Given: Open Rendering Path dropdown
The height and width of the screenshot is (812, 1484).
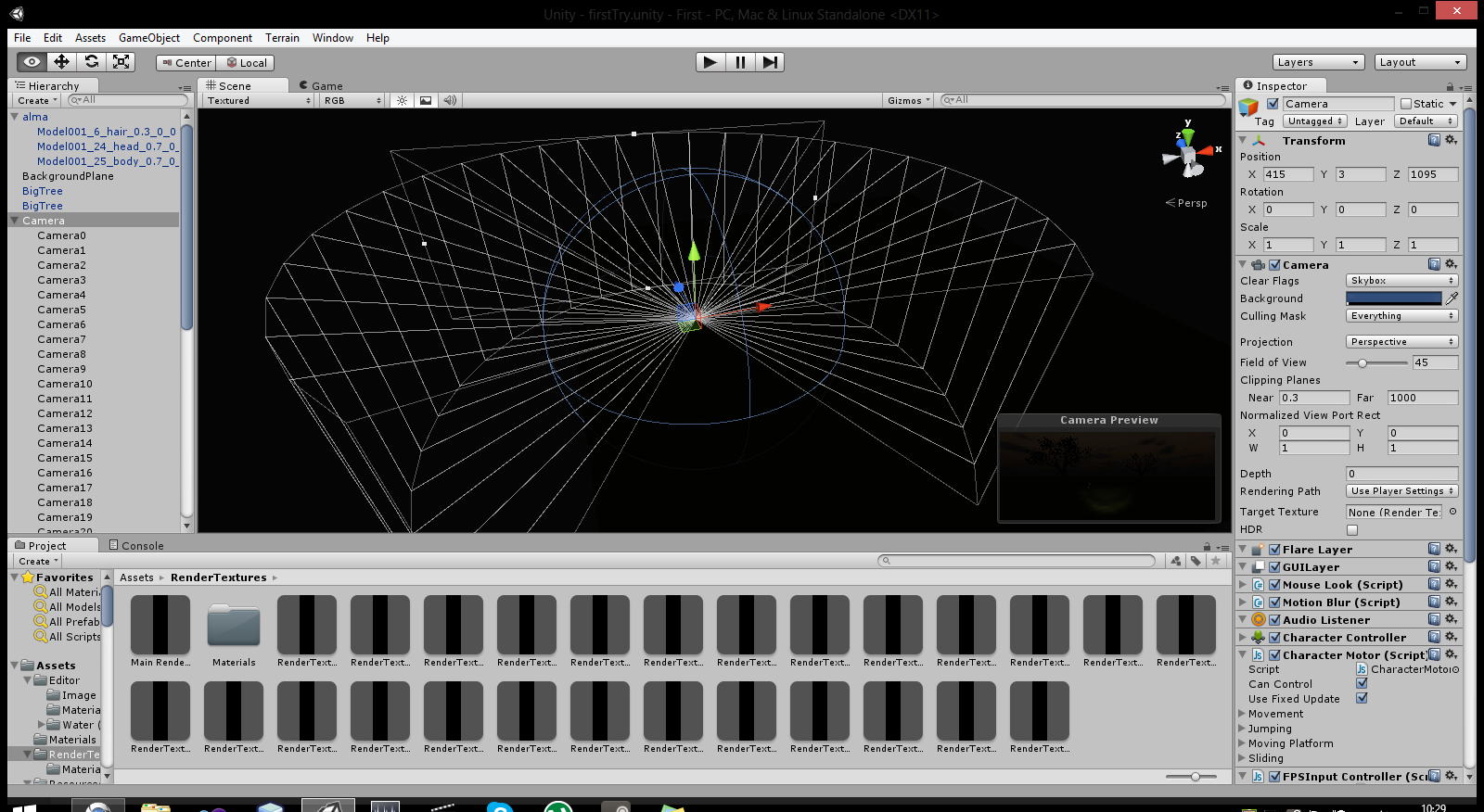Looking at the screenshot, I should [x=1401, y=491].
